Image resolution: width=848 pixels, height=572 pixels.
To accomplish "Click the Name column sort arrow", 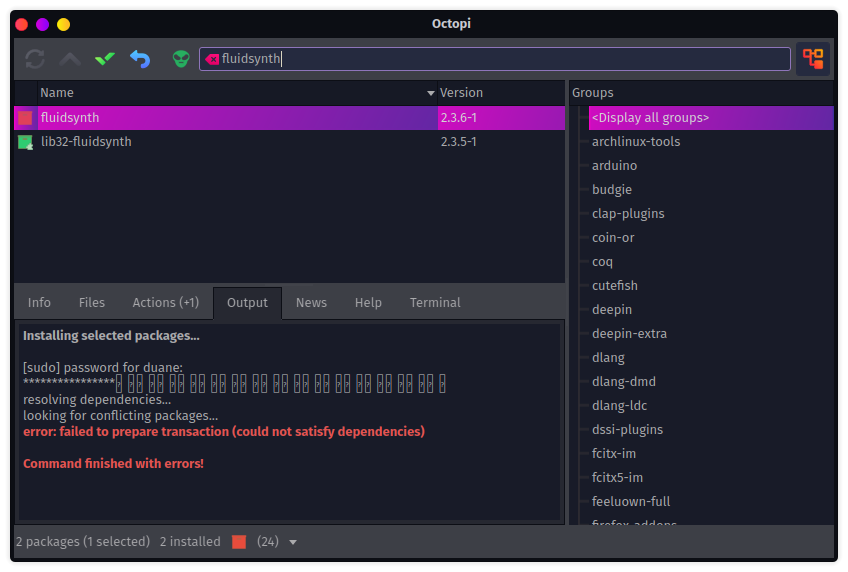I will (430, 93).
